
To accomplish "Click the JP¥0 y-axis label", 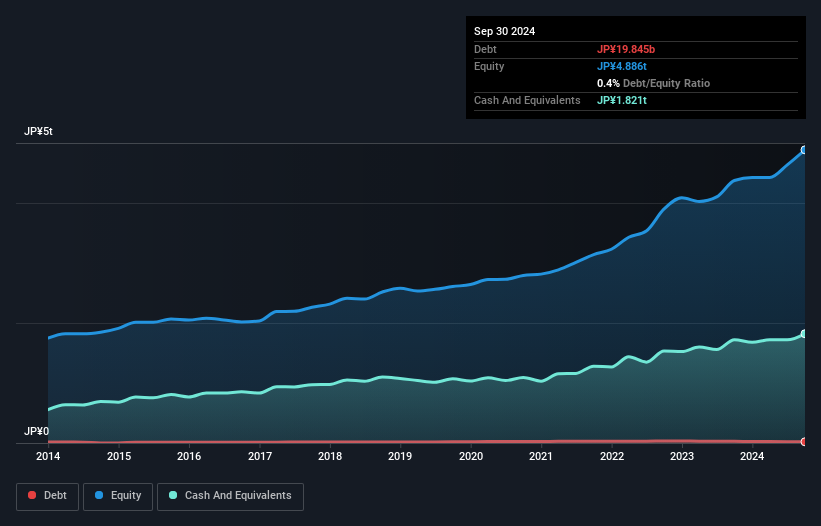I will 36,431.
